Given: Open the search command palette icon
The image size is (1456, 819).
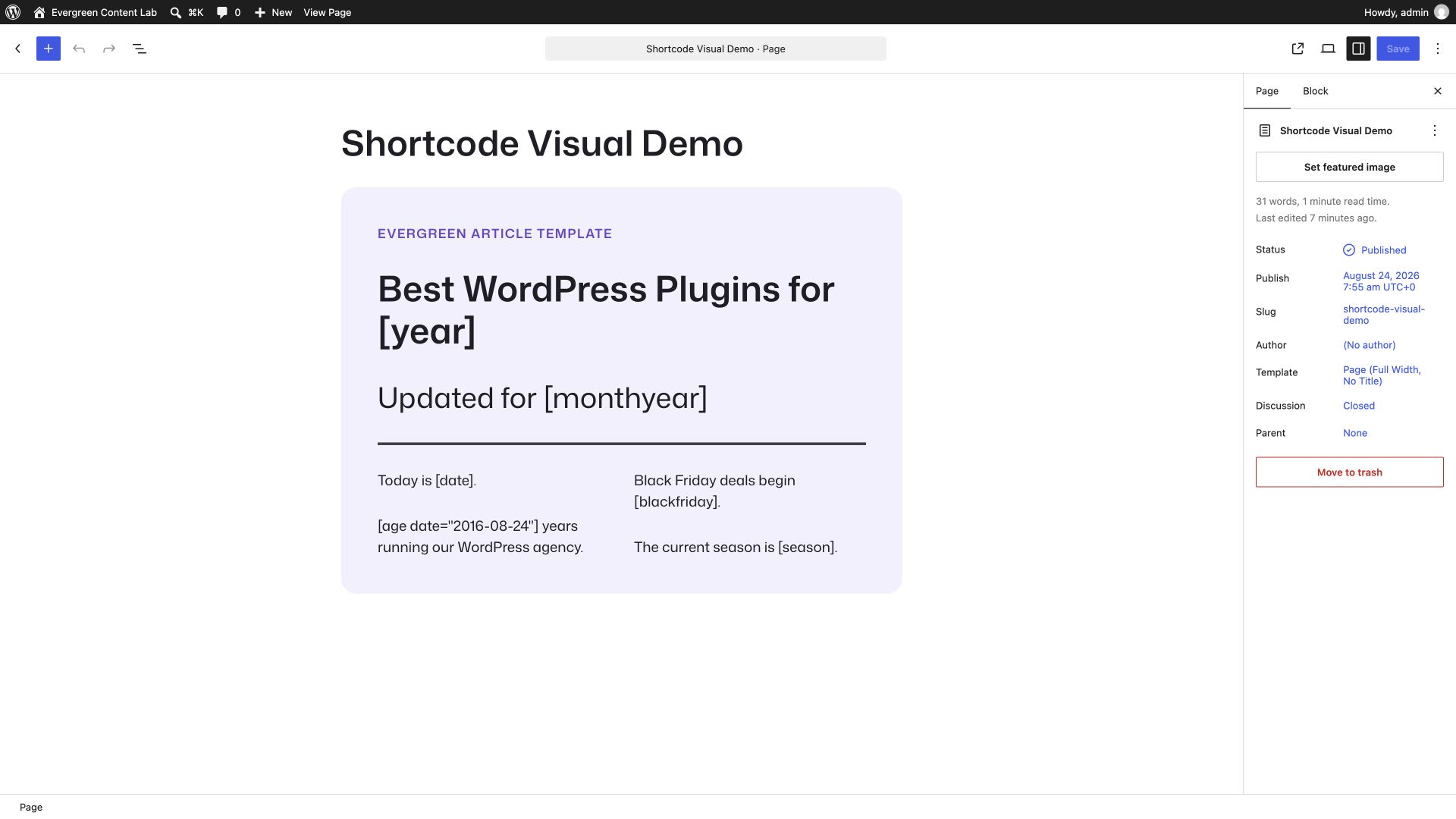Looking at the screenshot, I should tap(176, 12).
